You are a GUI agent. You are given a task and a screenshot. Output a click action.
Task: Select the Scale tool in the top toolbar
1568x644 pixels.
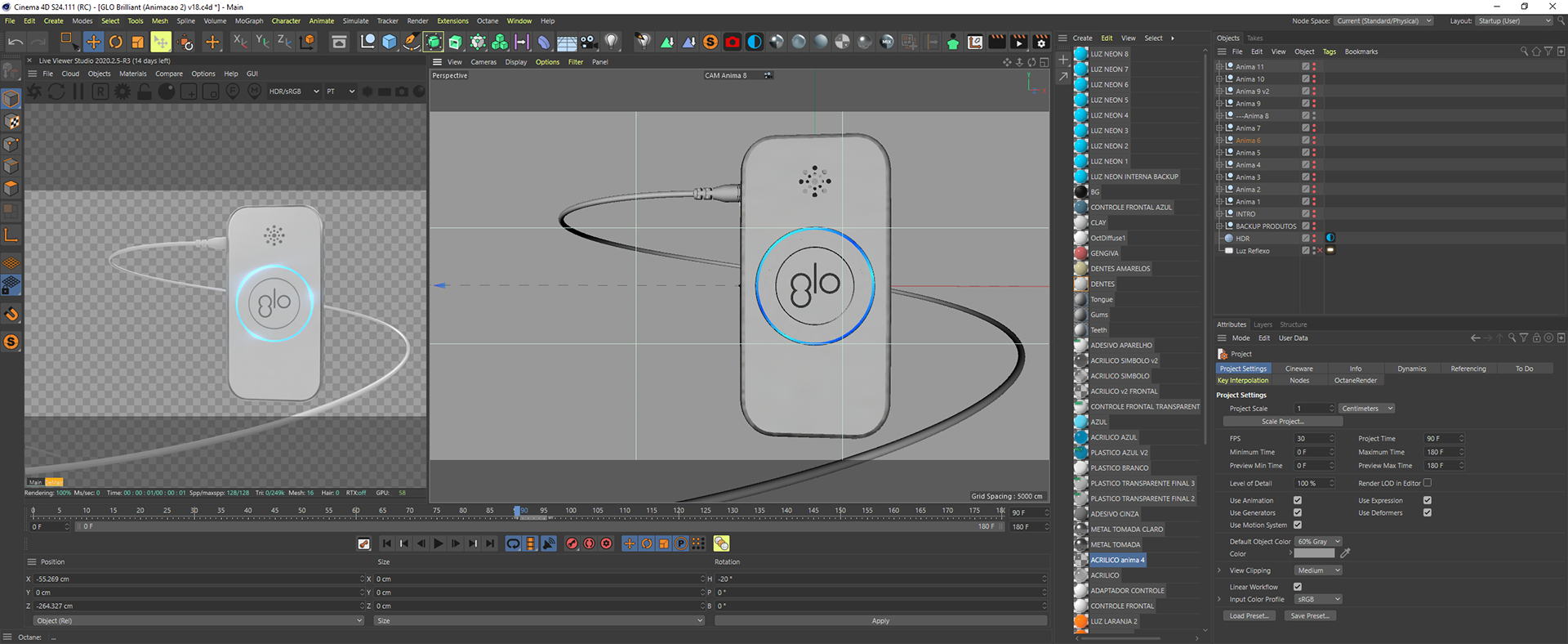coord(138,42)
